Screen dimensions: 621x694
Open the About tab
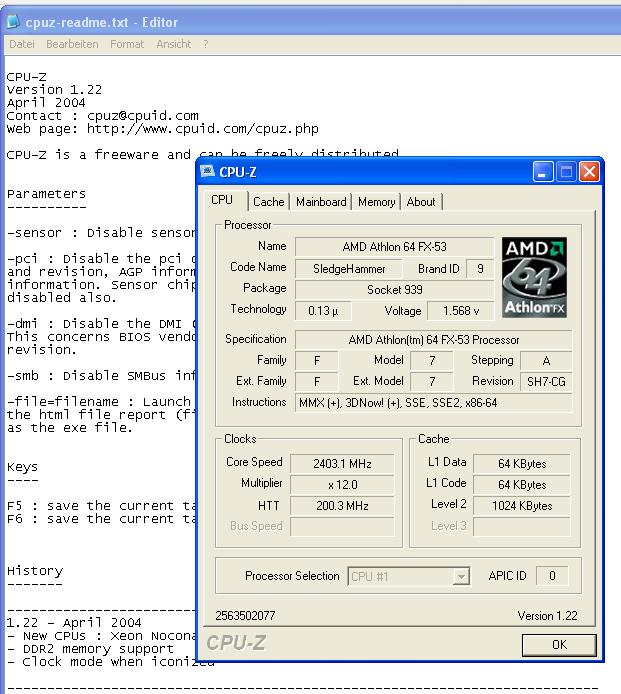421,202
